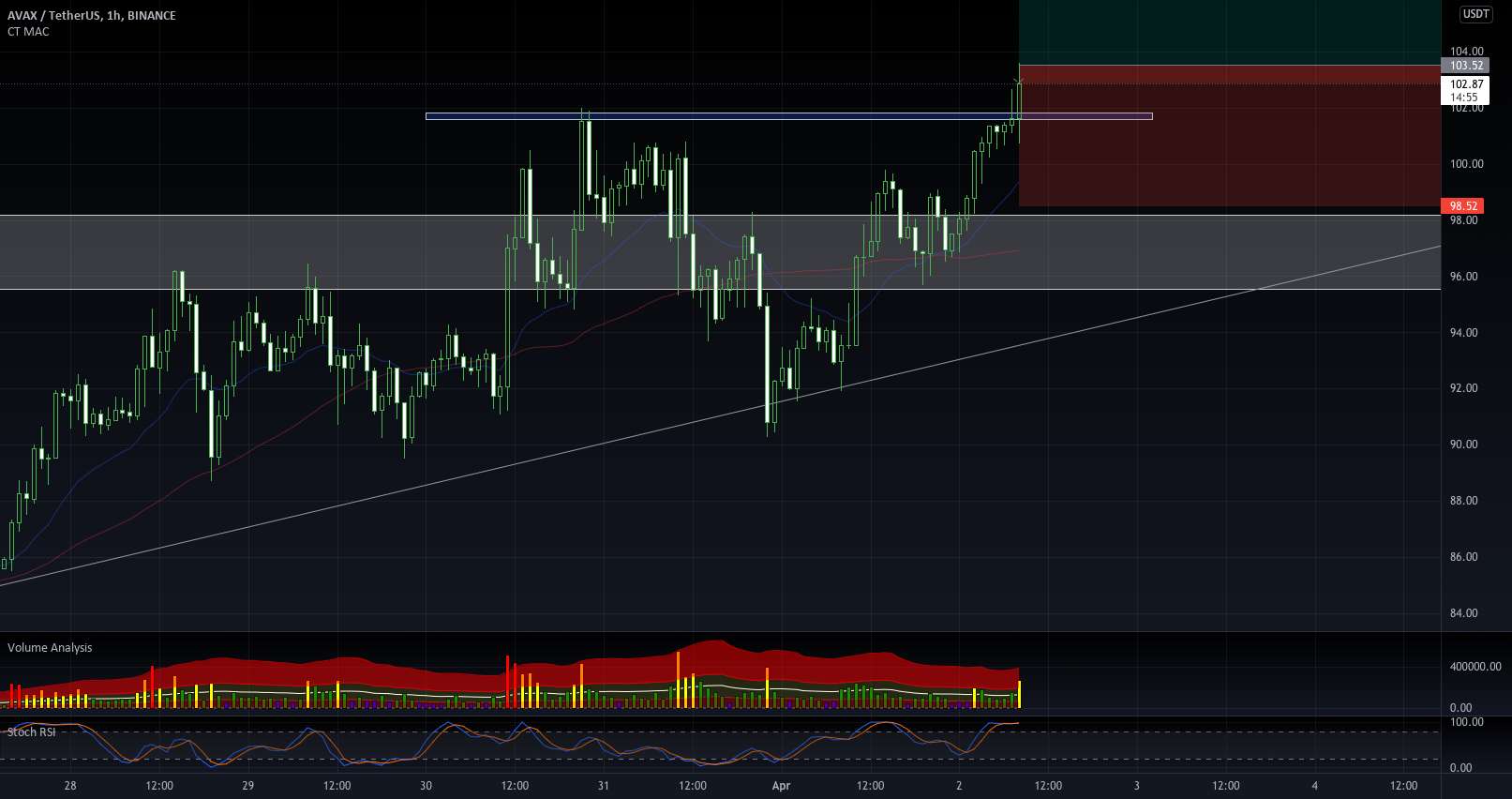Click the 104.00 price axis label
Screen dimensions: 1512x799
coord(1467,52)
